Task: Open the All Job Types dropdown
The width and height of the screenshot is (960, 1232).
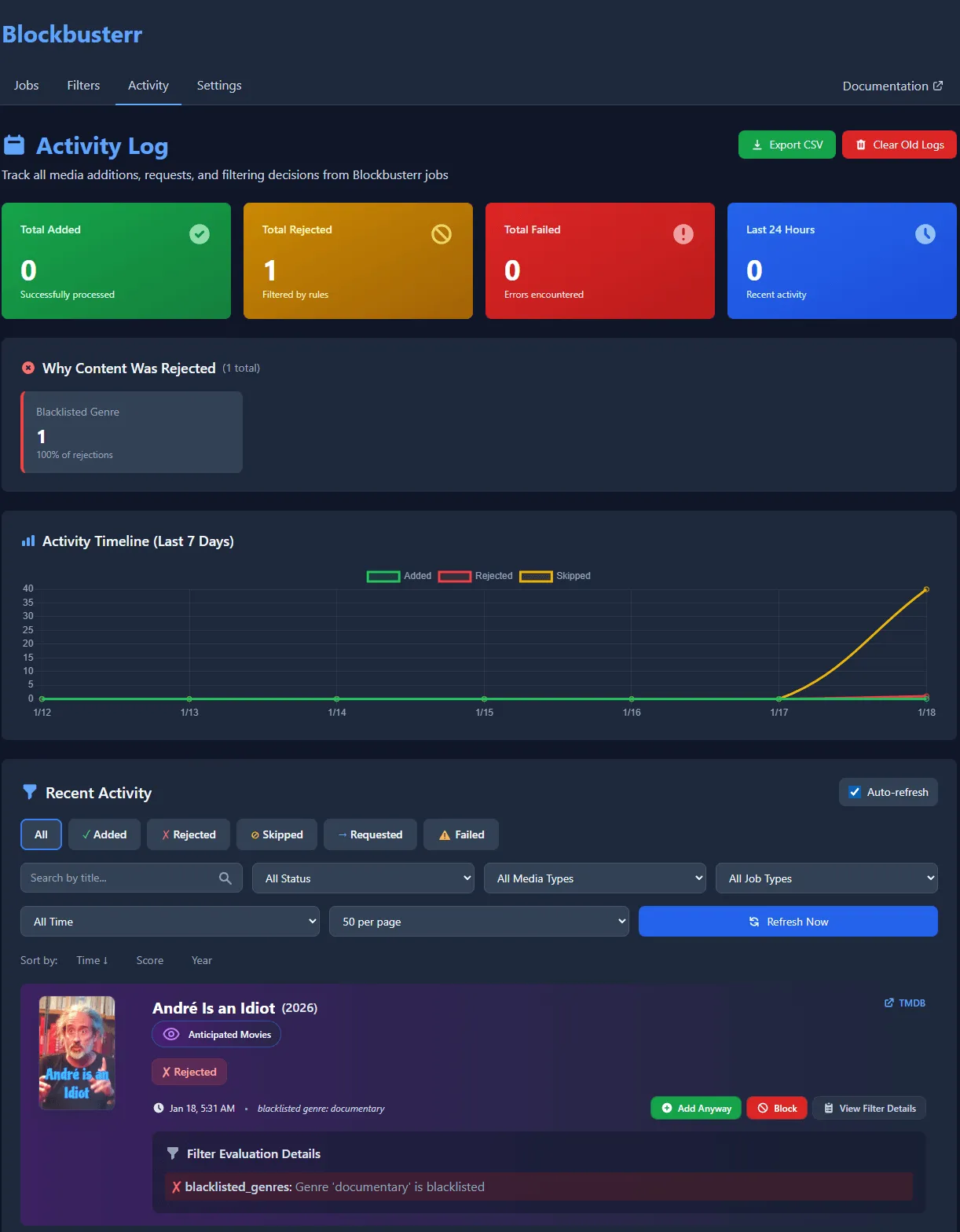Action: click(x=826, y=878)
